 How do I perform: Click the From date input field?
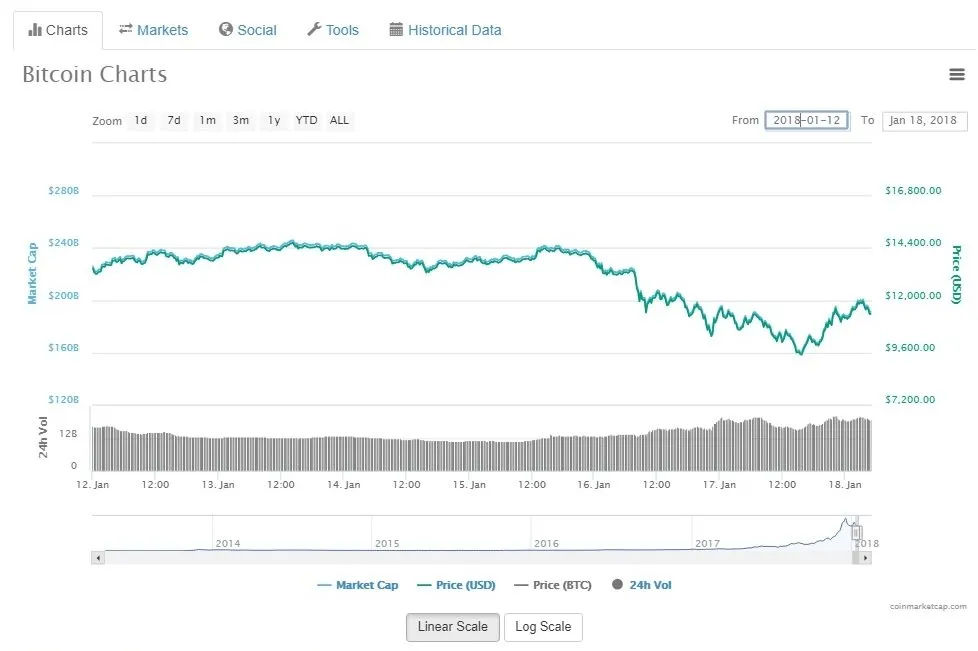click(806, 120)
